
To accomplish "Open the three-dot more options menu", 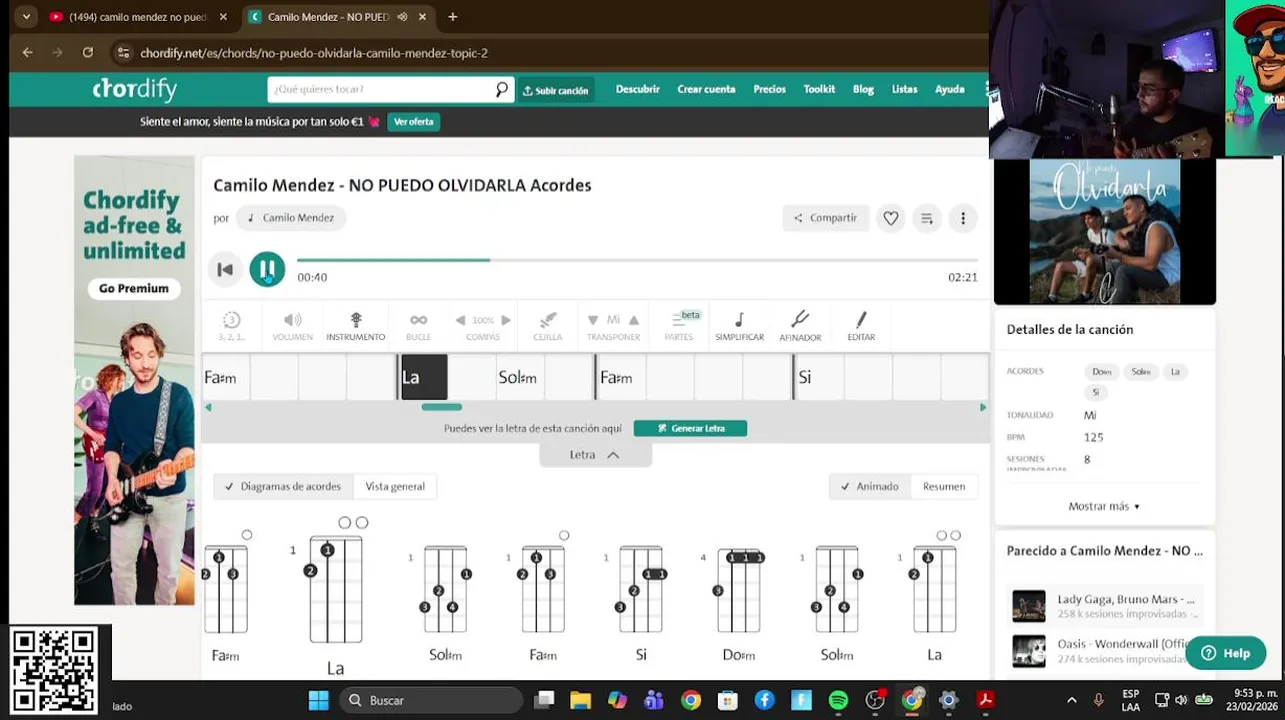I will coord(963,218).
